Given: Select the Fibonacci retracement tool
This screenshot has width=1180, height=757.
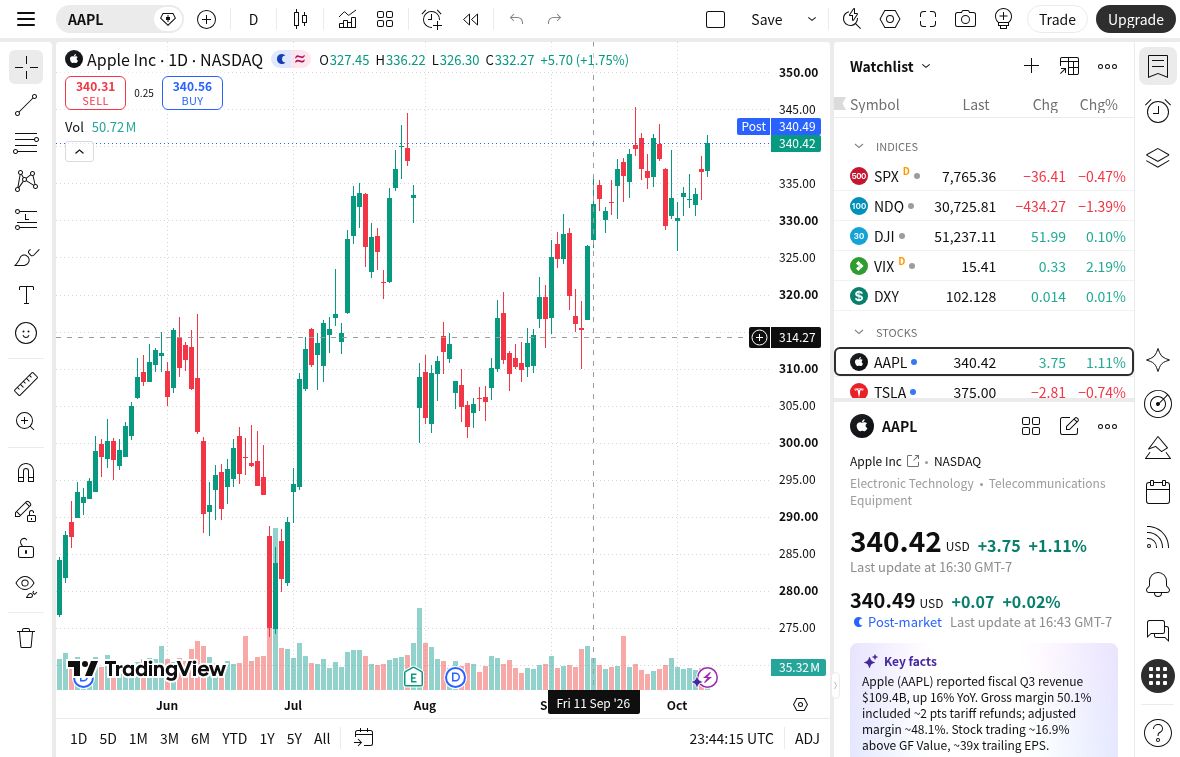Looking at the screenshot, I should [x=26, y=143].
